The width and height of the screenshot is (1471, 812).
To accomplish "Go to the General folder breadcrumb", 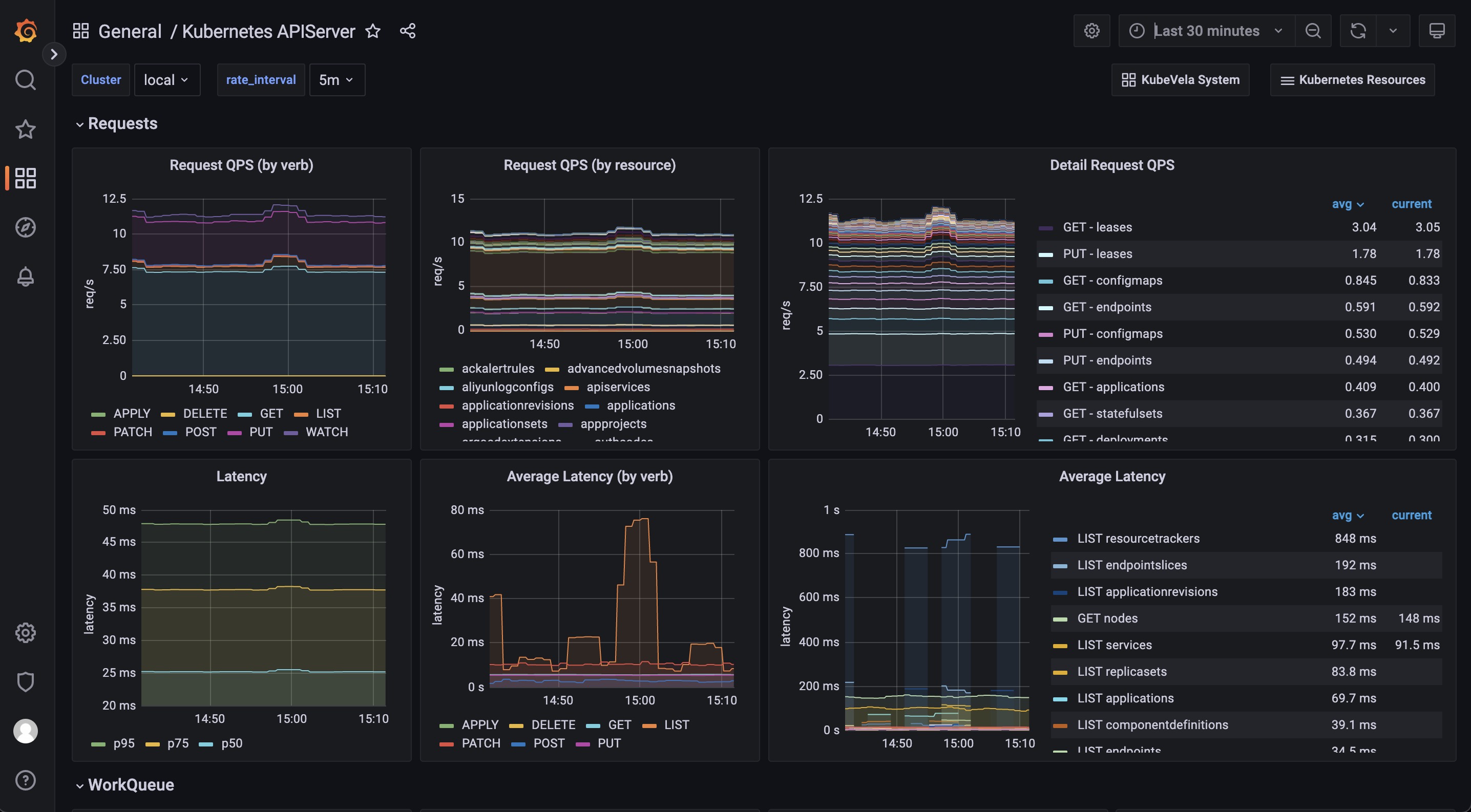I will coord(130,31).
